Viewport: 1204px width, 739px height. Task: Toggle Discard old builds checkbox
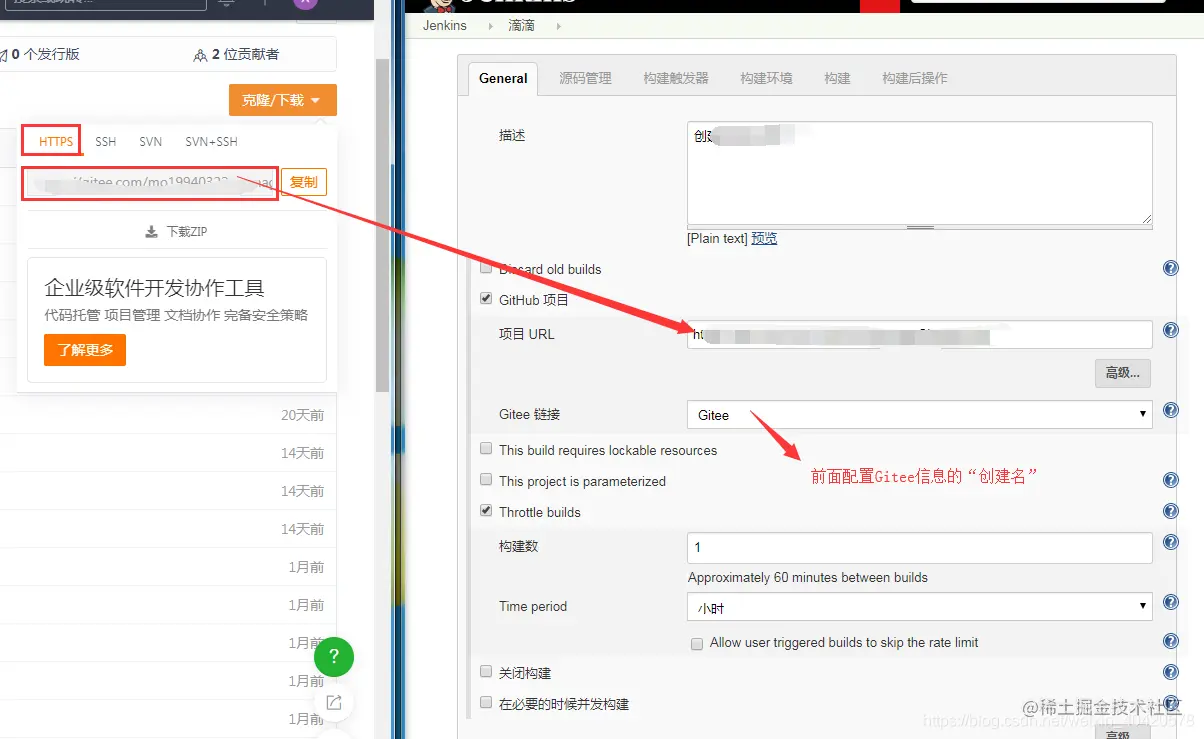tap(486, 268)
